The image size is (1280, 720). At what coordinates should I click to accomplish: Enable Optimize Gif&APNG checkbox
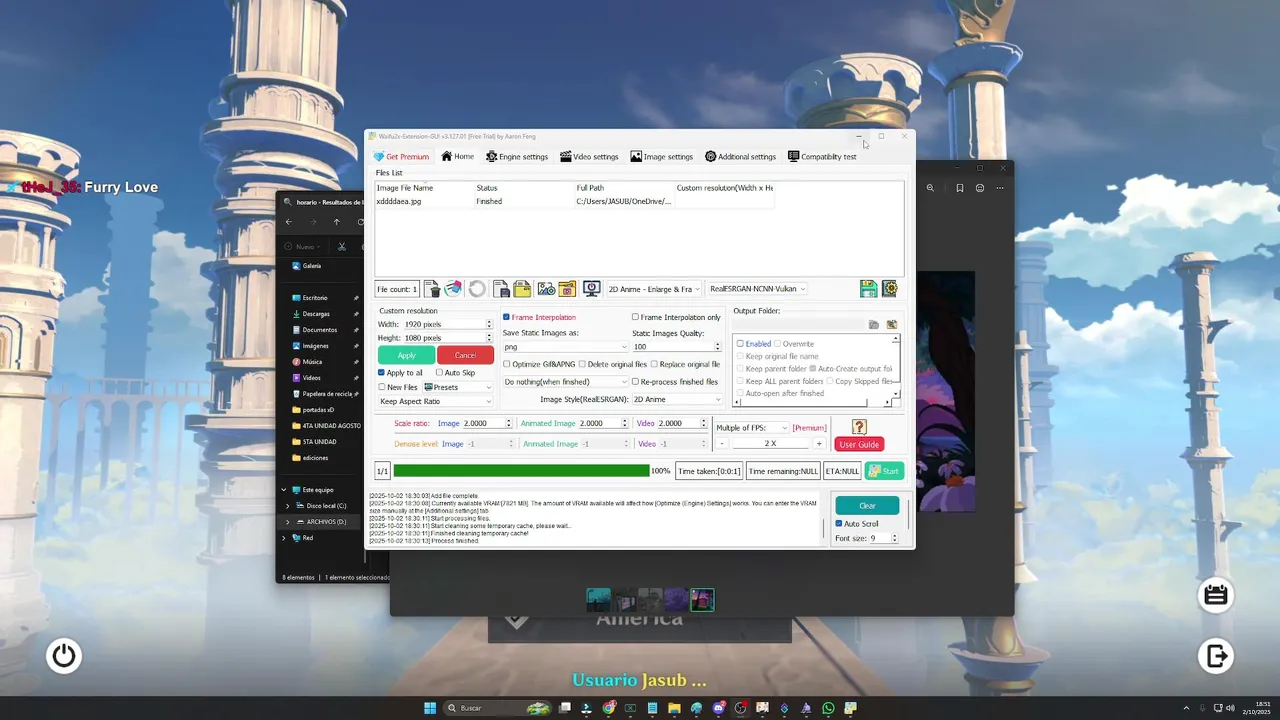click(506, 364)
